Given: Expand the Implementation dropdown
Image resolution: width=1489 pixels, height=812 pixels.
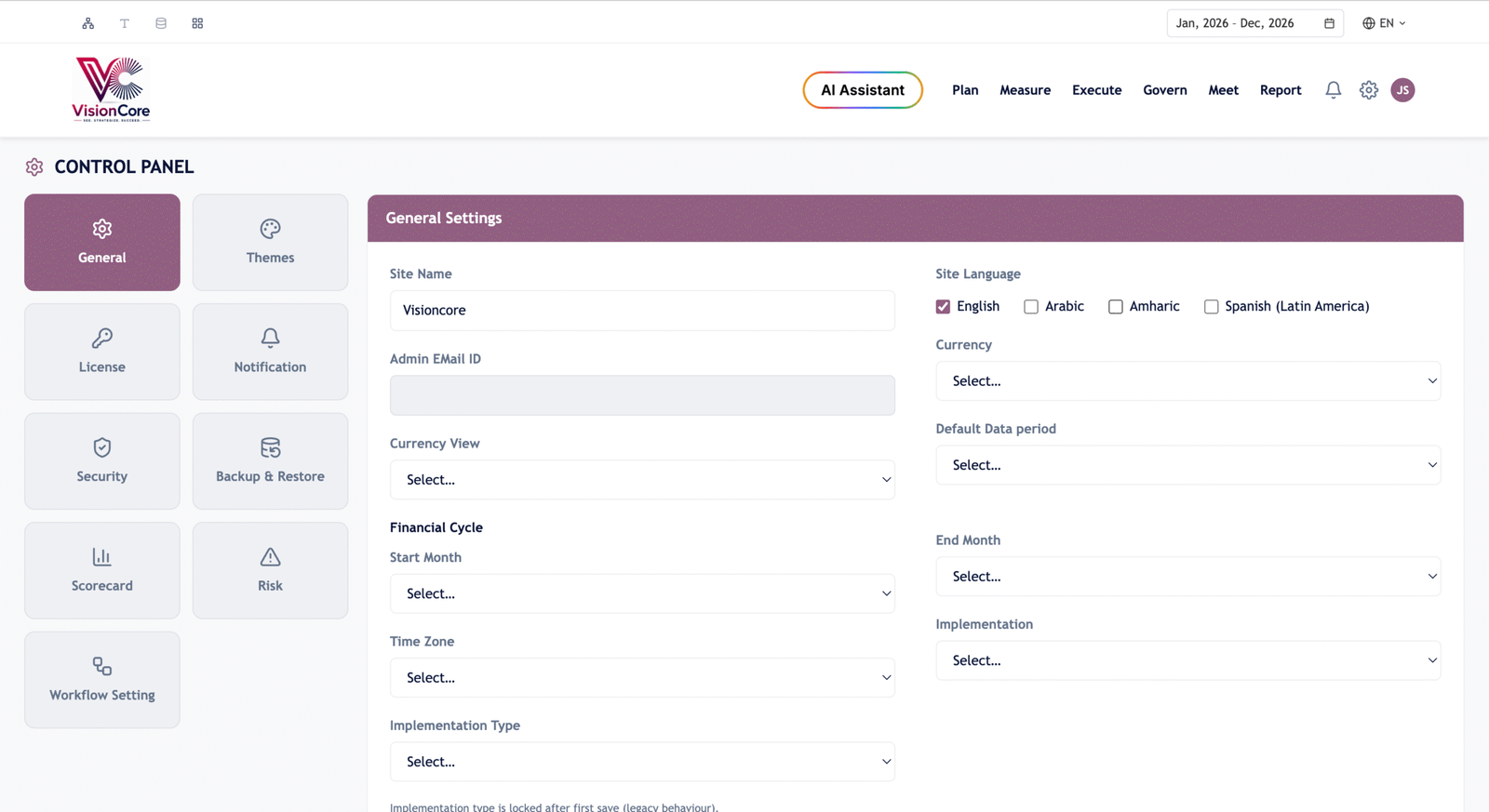Looking at the screenshot, I should click(1188, 660).
